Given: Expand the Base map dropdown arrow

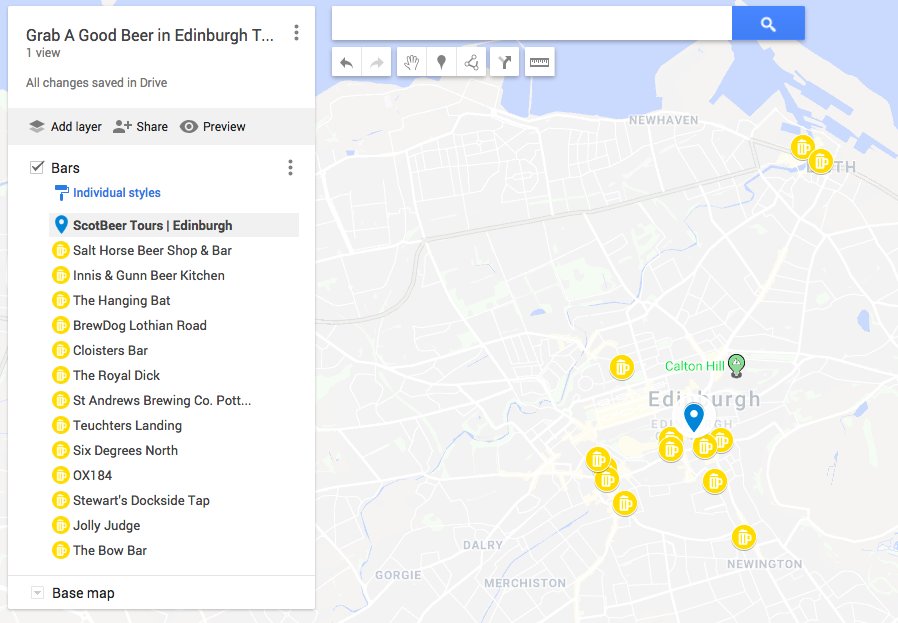Looking at the screenshot, I should coord(37,593).
